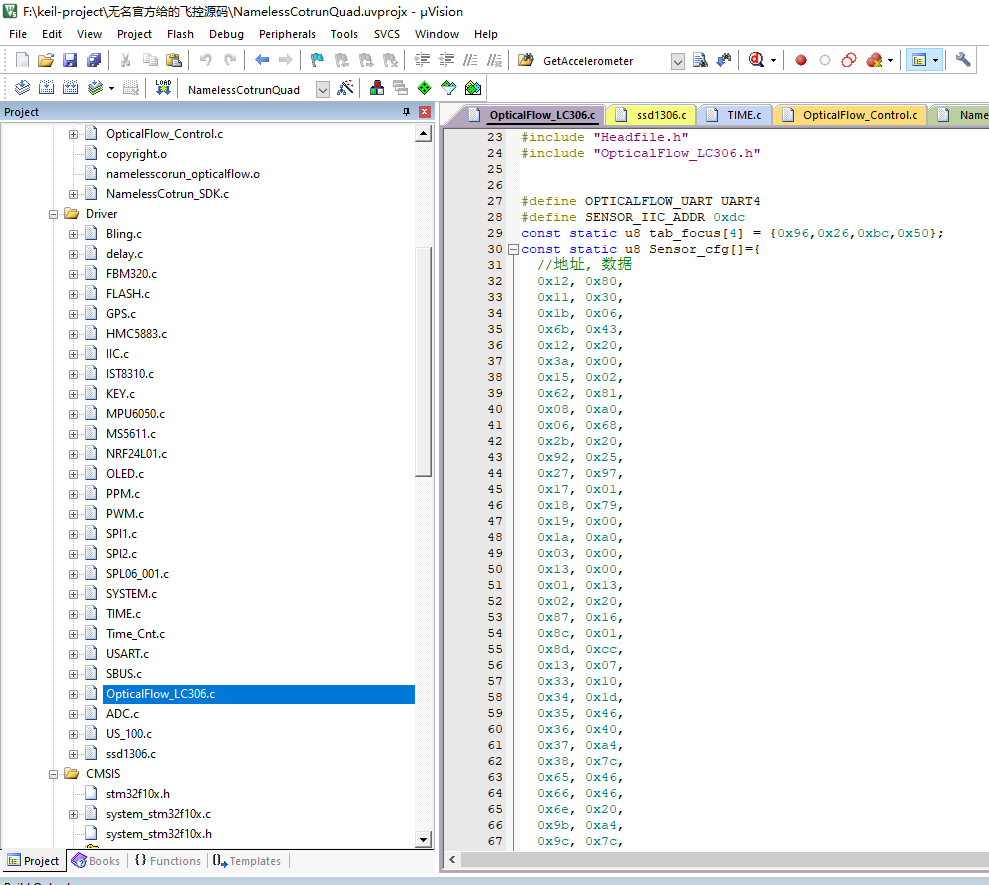Click the project tree vertical scrollbar
The width and height of the screenshot is (989, 885).
pyautogui.click(x=423, y=360)
